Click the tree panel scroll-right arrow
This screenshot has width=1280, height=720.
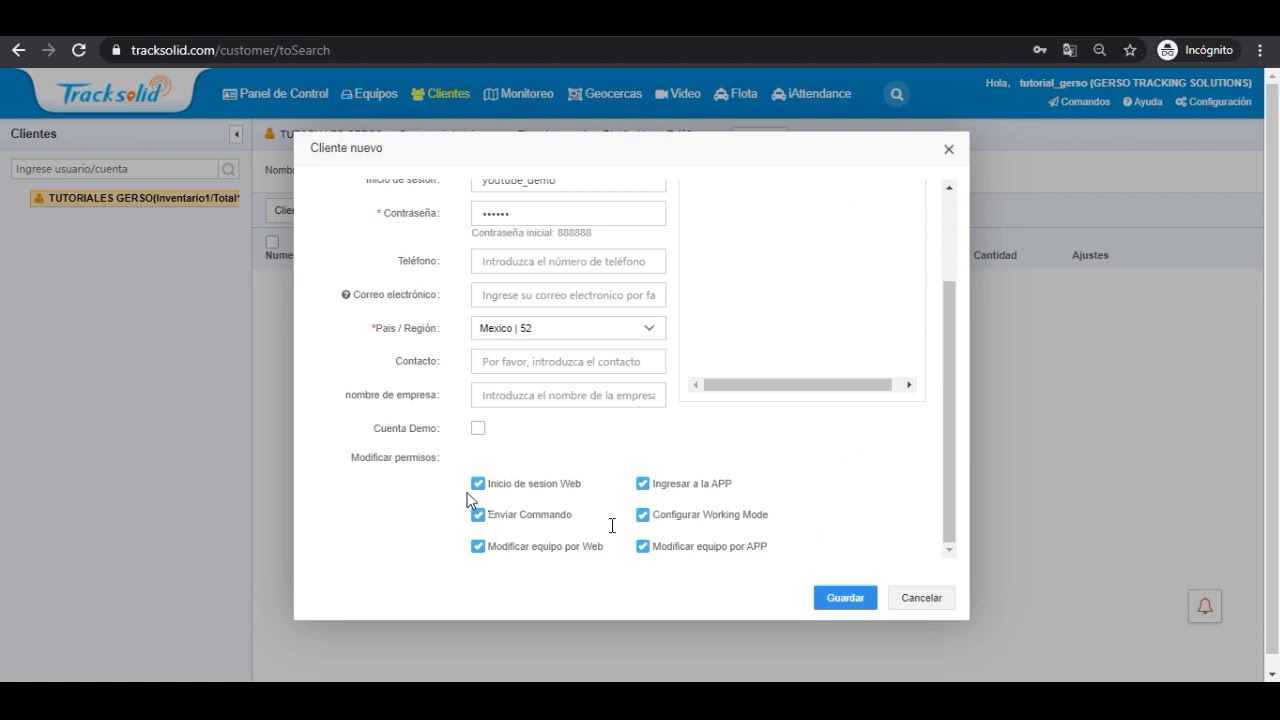tap(909, 385)
